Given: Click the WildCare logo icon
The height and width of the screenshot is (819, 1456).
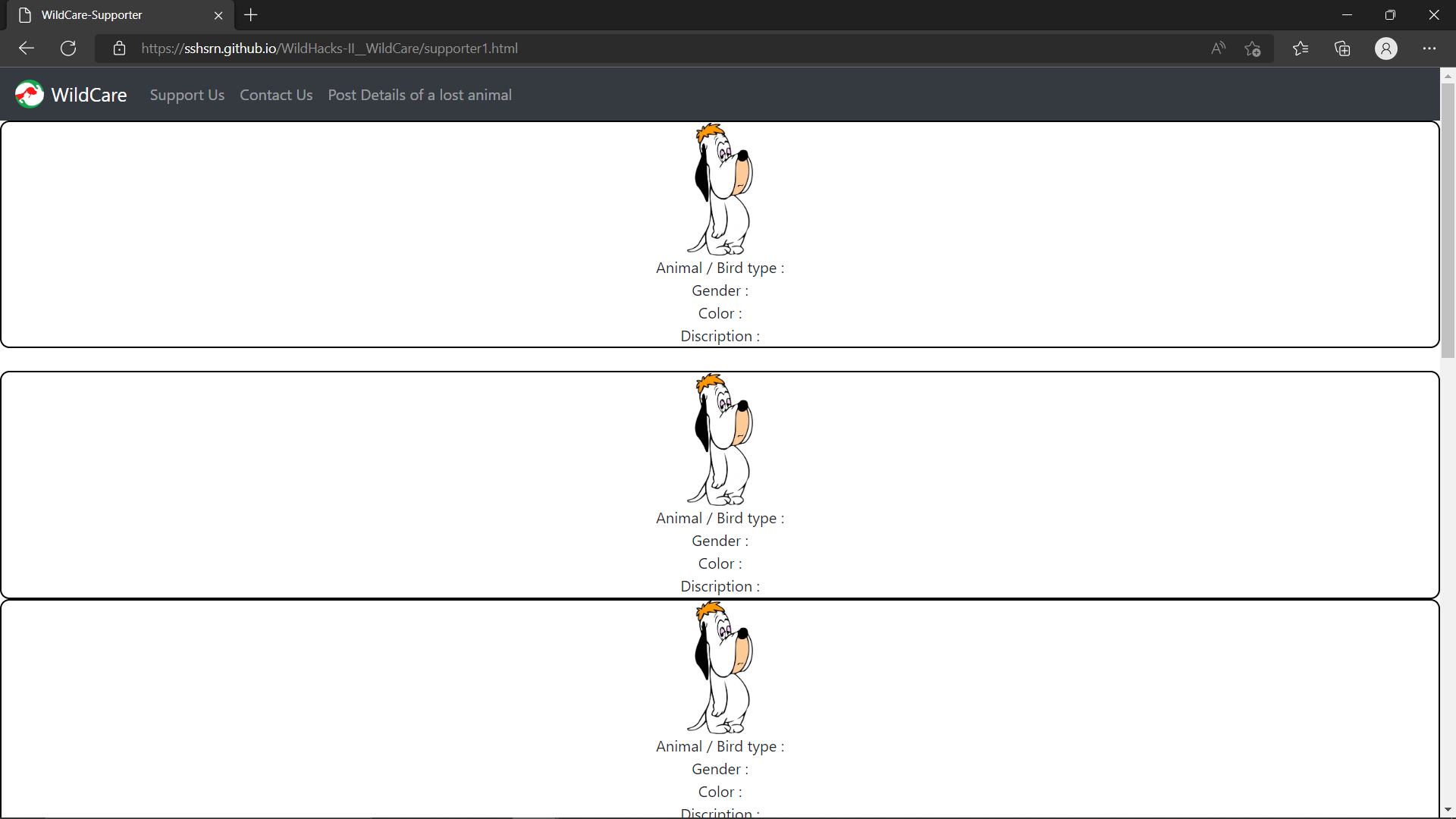Looking at the screenshot, I should point(30,95).
